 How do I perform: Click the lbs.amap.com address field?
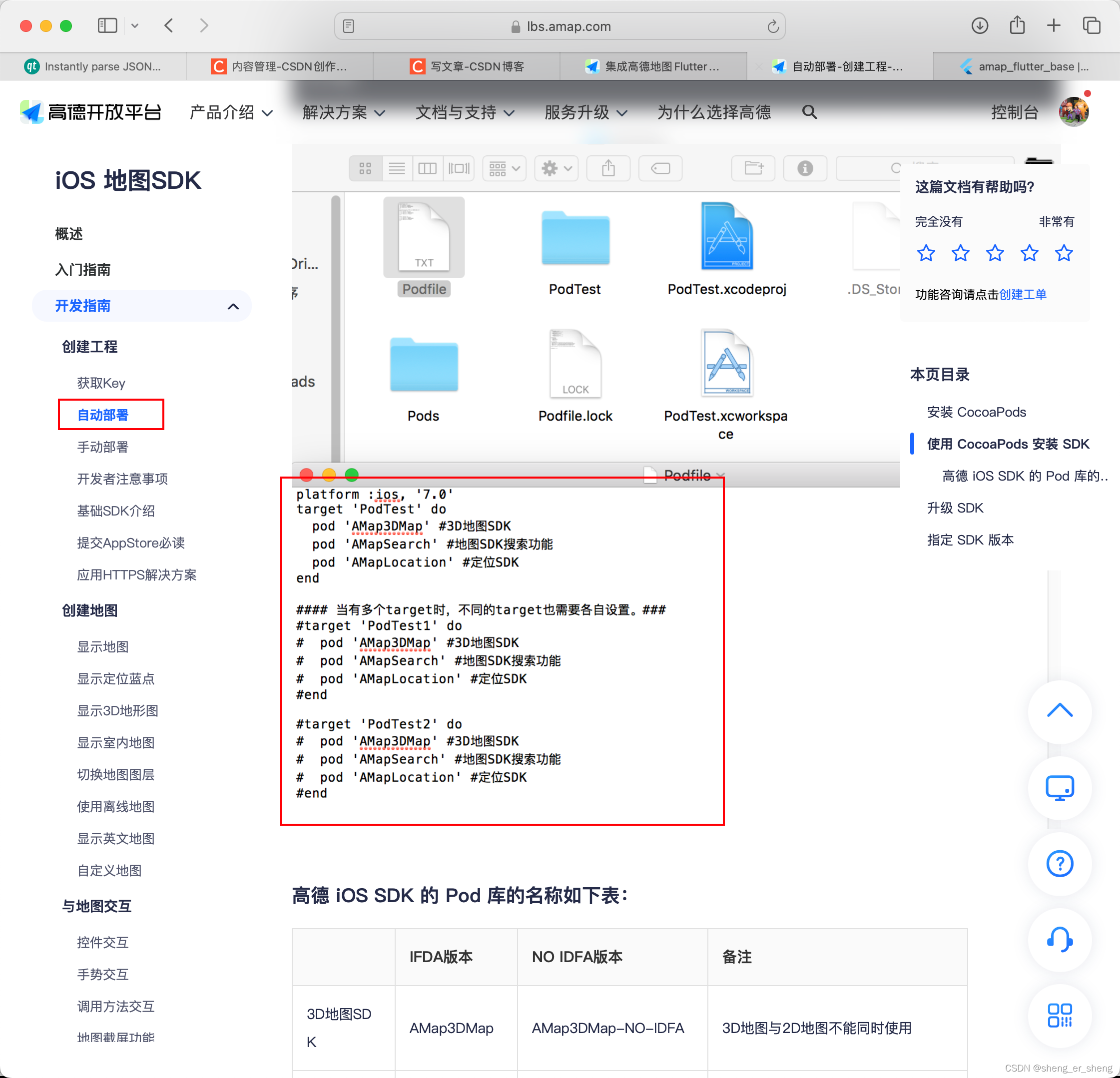pyautogui.click(x=560, y=26)
